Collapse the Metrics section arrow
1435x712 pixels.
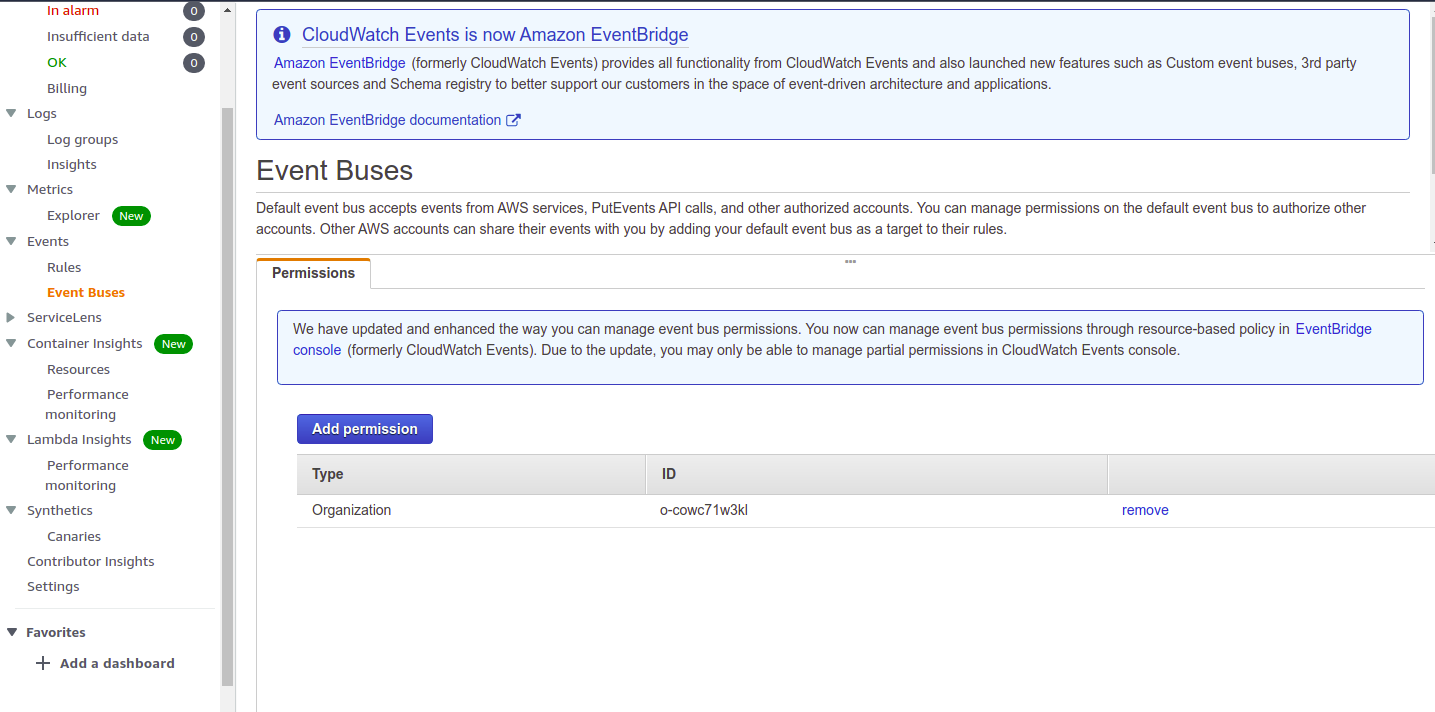[11, 190]
